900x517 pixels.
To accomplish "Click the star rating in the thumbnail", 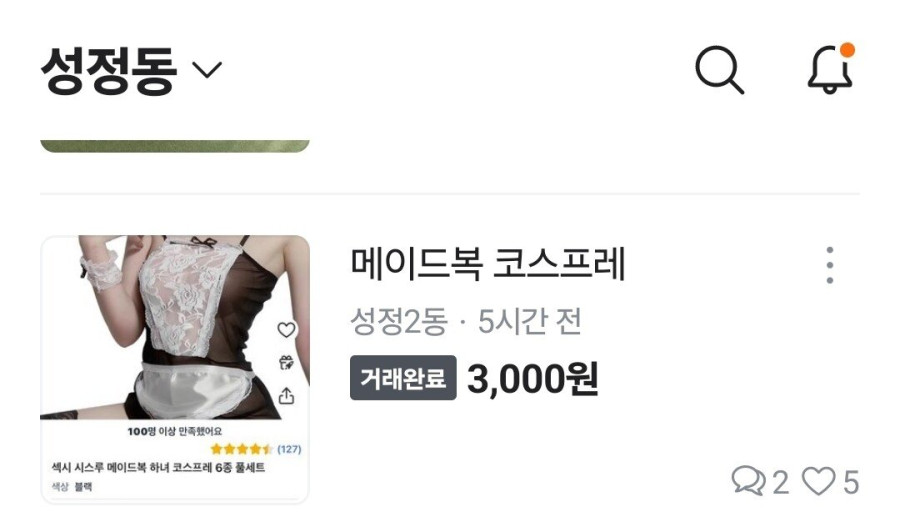I will (242, 449).
